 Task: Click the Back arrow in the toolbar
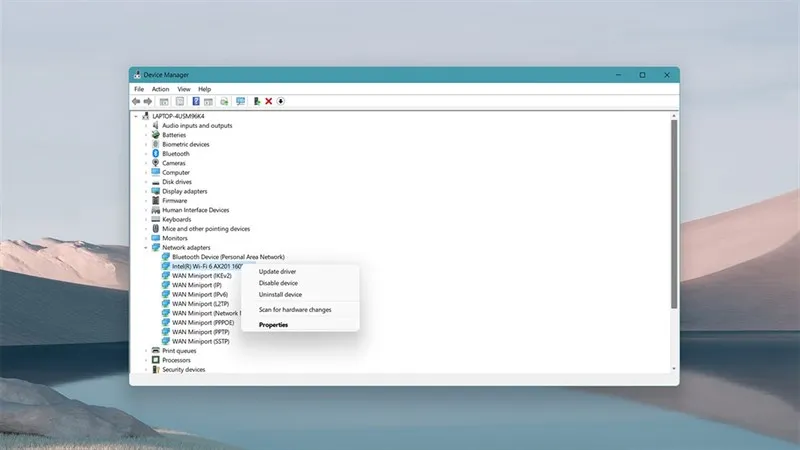(x=136, y=101)
